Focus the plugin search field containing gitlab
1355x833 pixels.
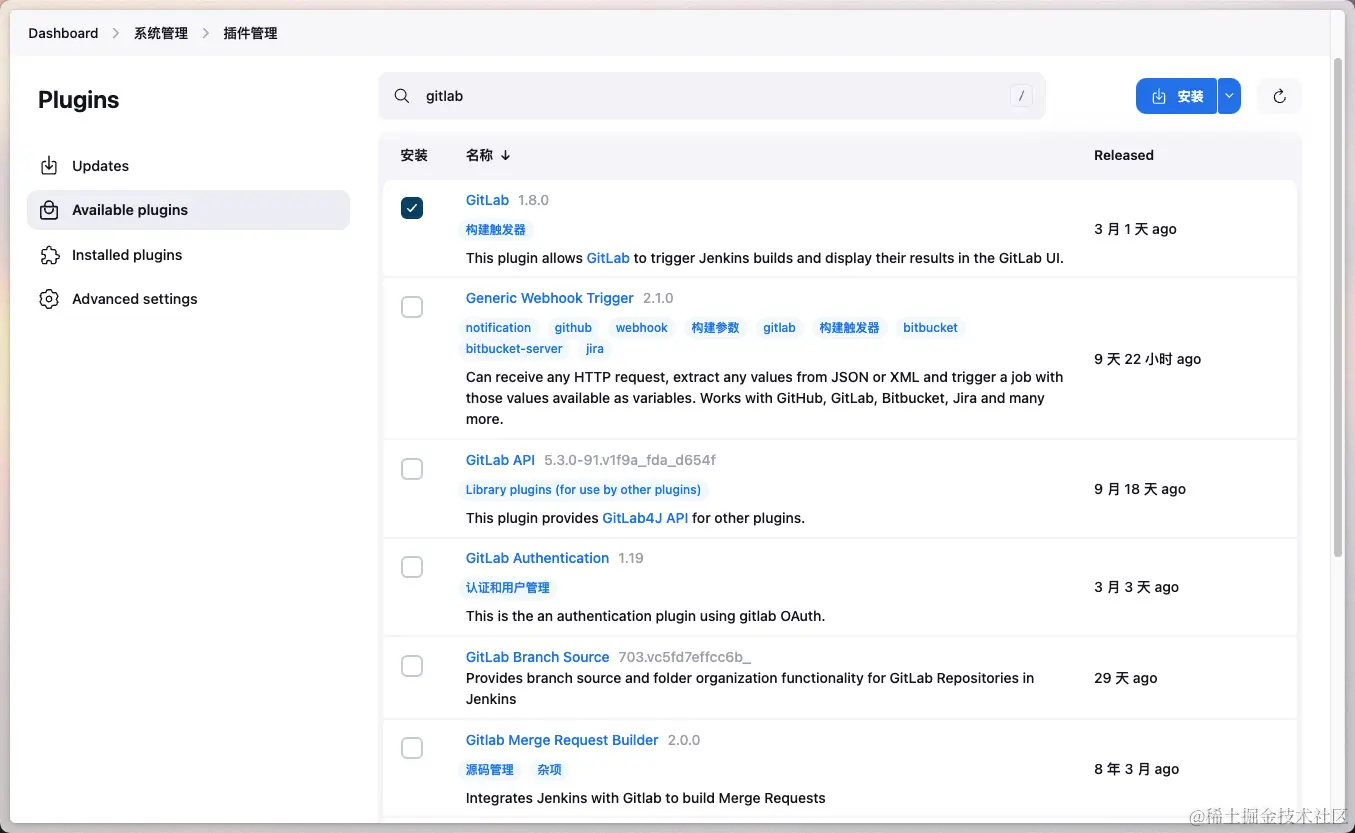(712, 96)
